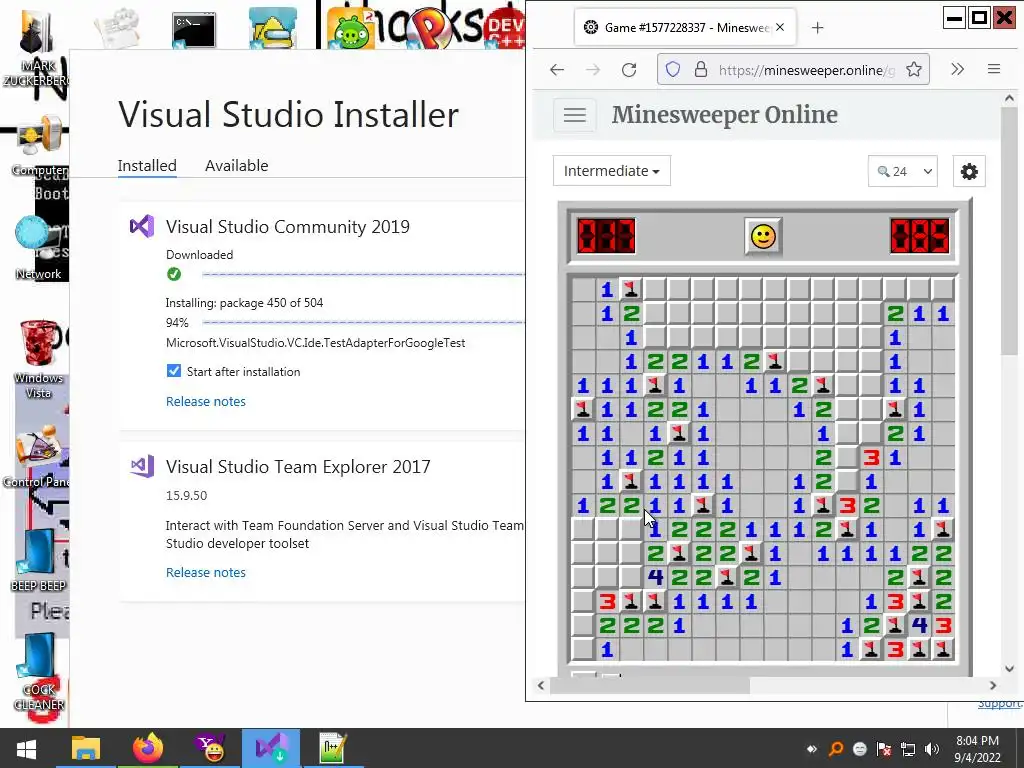Open Control Panel desktop icon
The image size is (1024, 768).
pos(38,457)
